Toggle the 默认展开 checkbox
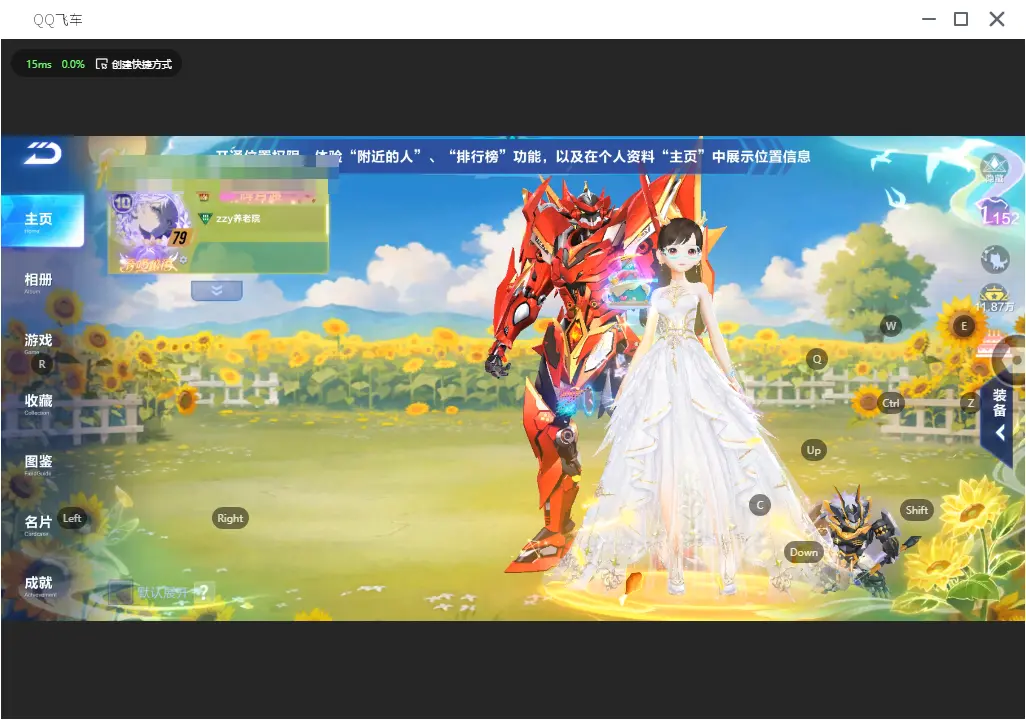Image resolution: width=1026 pixels, height=720 pixels. 120,593
